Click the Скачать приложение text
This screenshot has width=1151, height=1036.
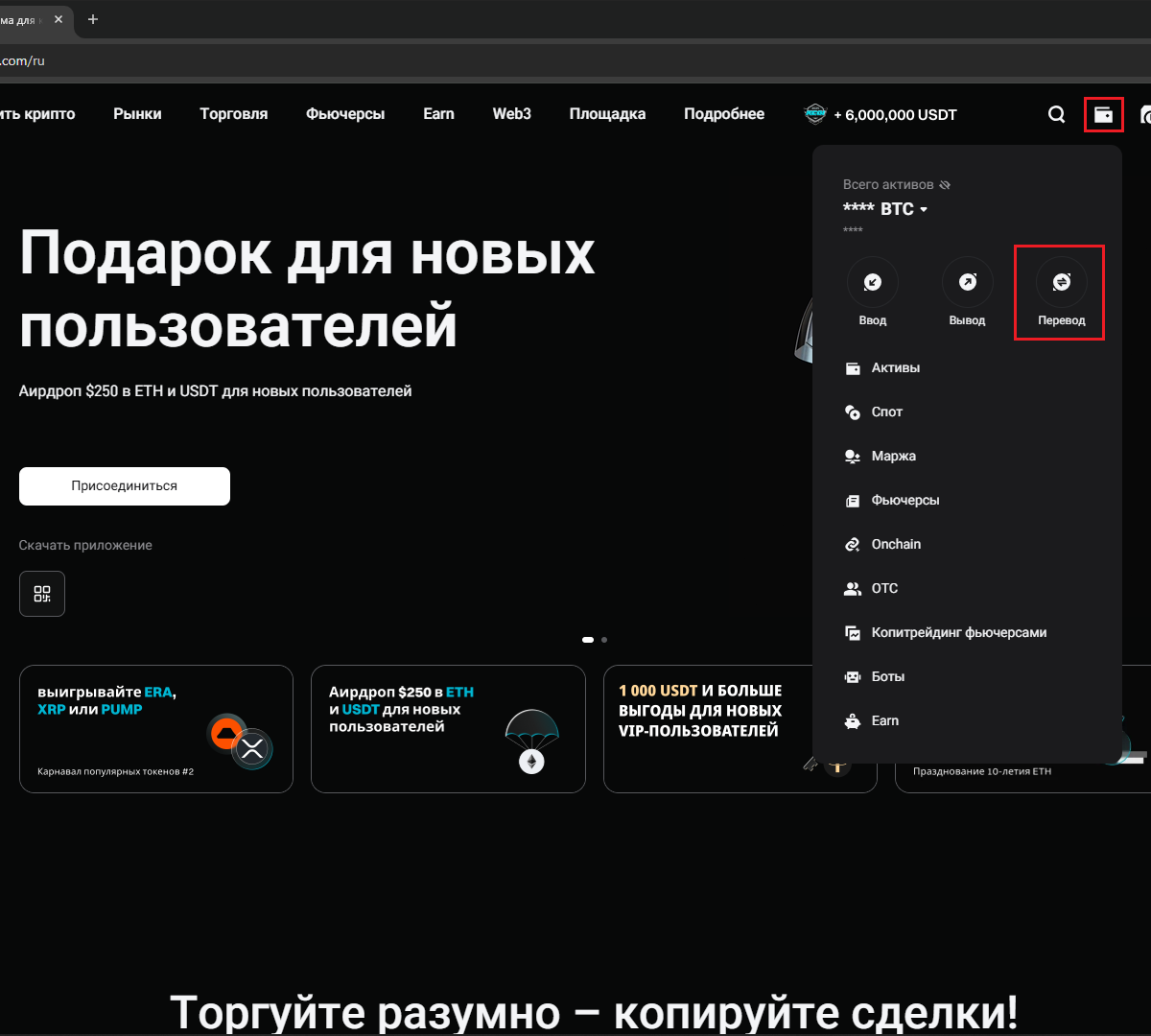click(x=85, y=545)
